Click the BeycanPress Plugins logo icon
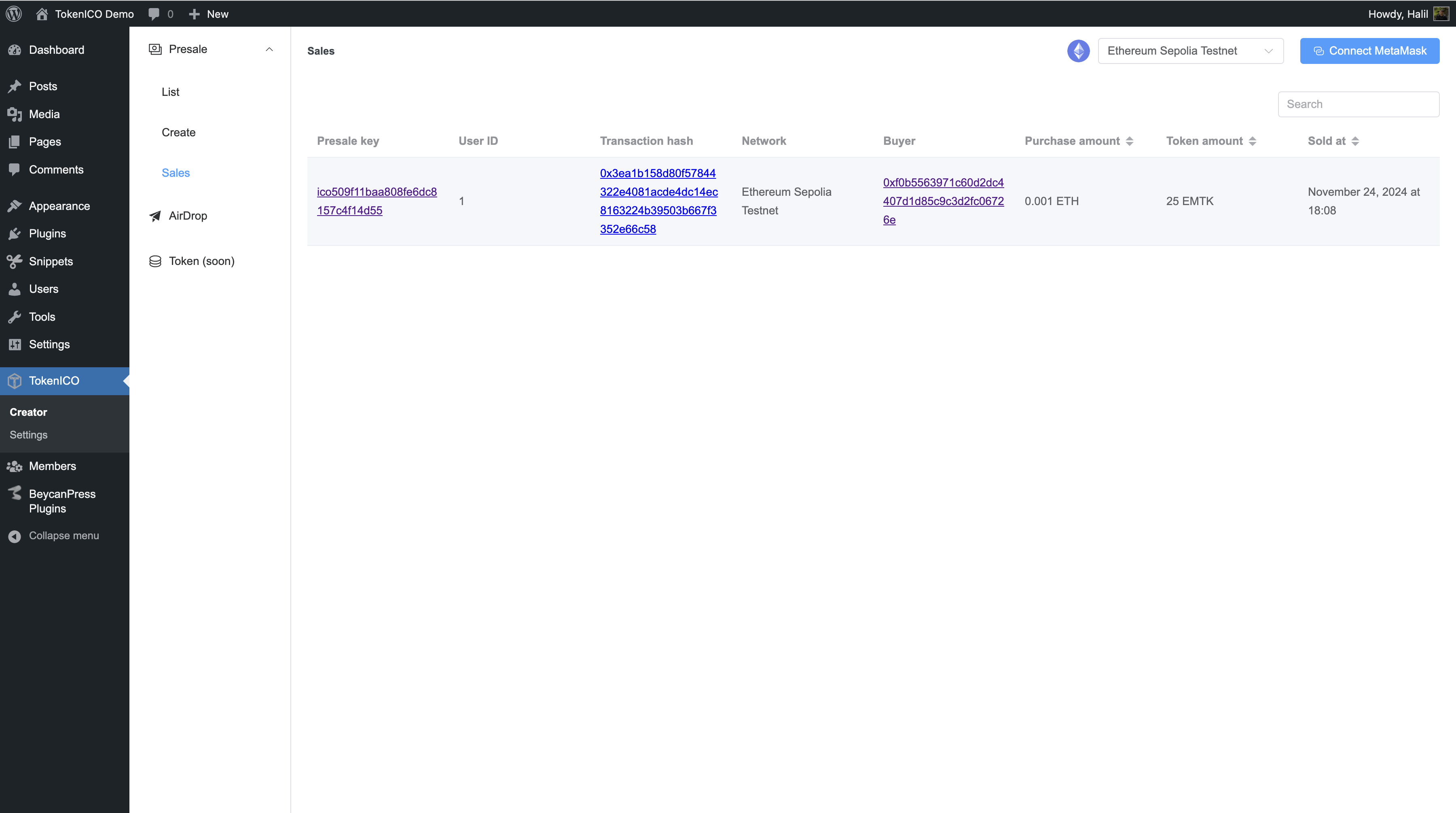Image resolution: width=1456 pixels, height=813 pixels. [x=15, y=493]
